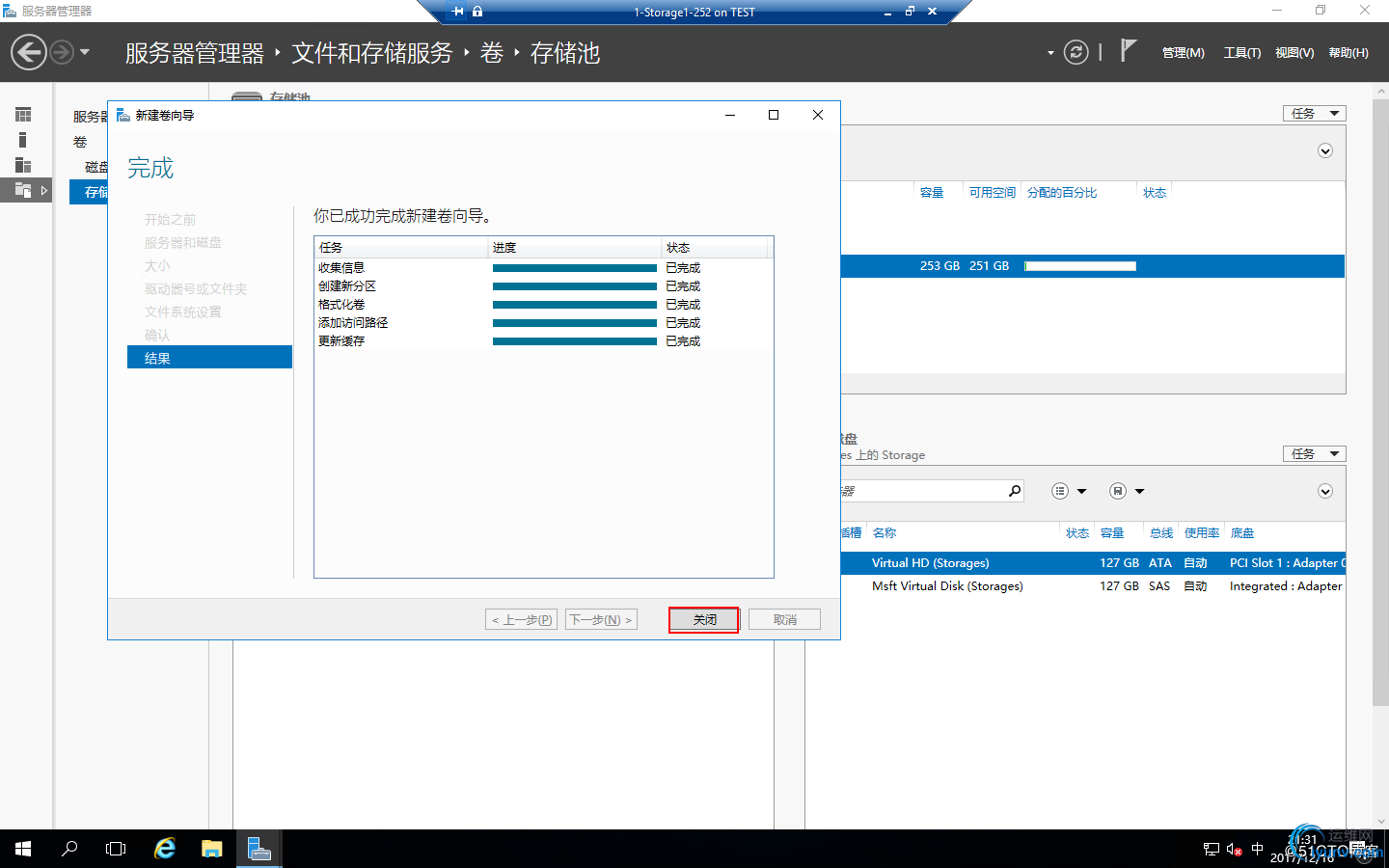Click the pin icon in the VM connection bar
Screen dimensions: 1389x868
[x=457, y=12]
